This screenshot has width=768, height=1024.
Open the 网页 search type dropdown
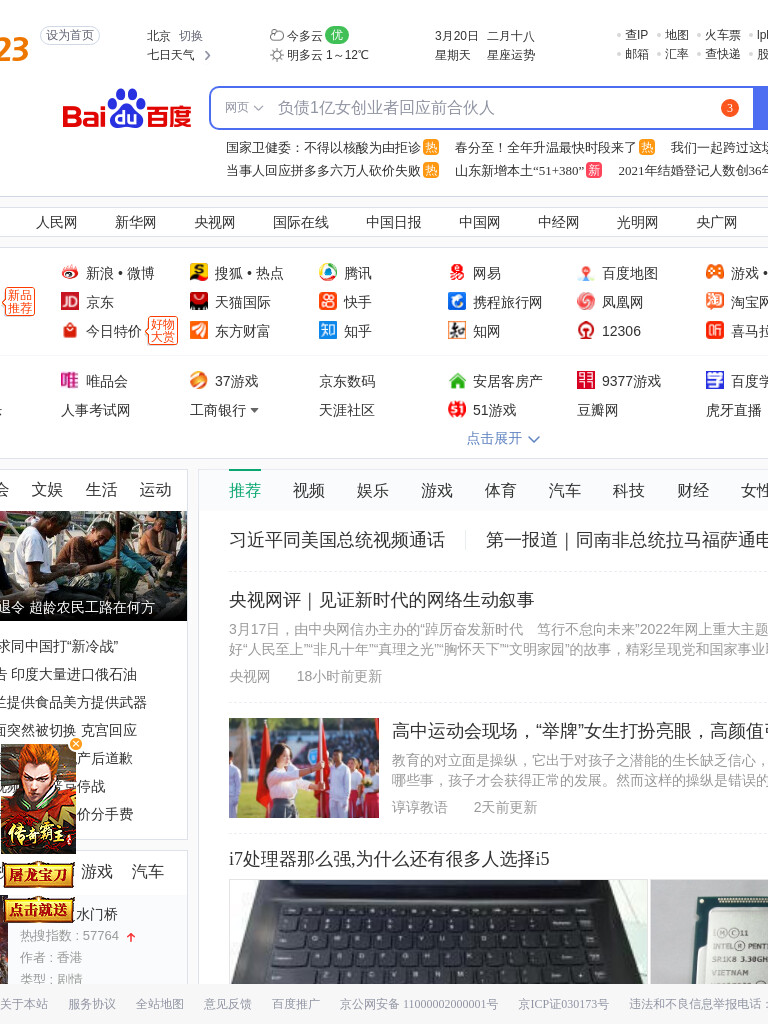pos(244,108)
